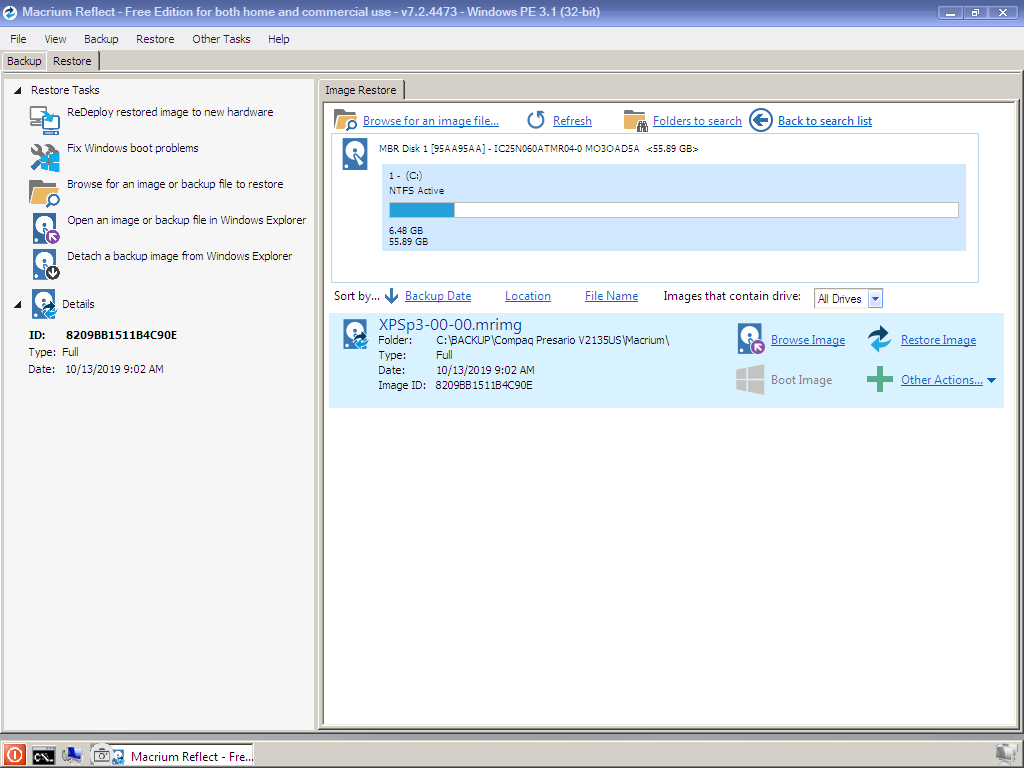1024x768 pixels.
Task: Sort images by Location
Action: [528, 296]
